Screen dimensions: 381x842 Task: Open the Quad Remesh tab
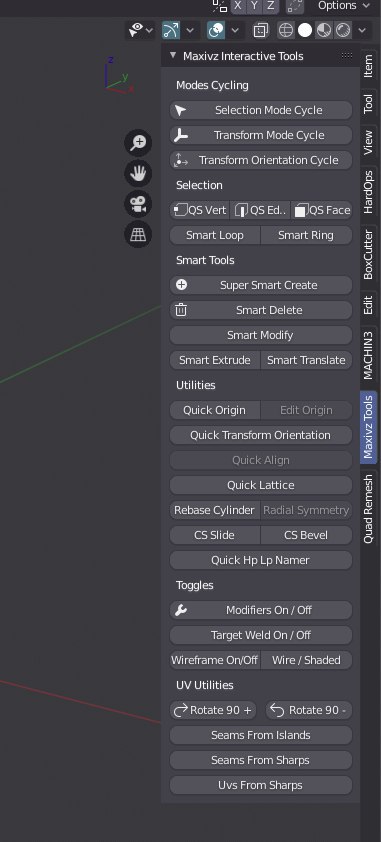click(x=368, y=509)
